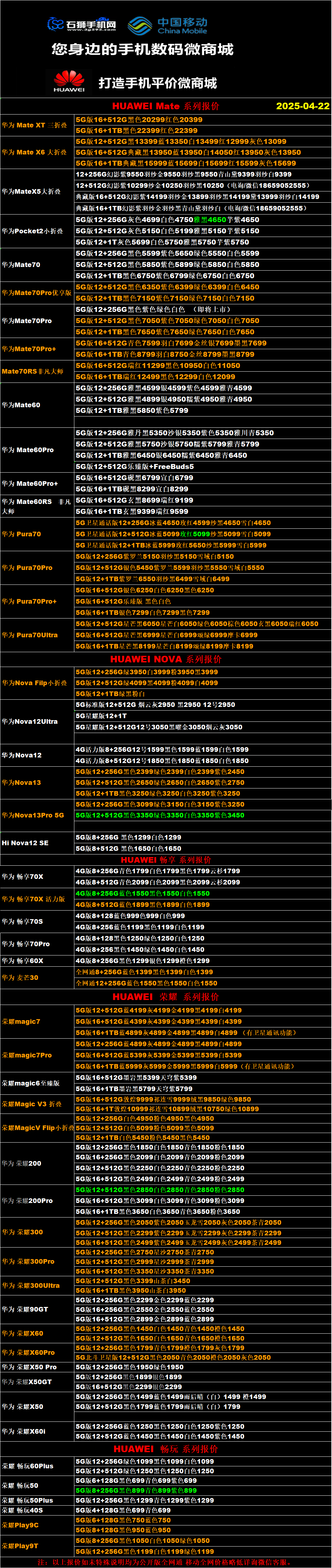Click the 荣耀 畅玩40S row label

pyautogui.click(x=22, y=1510)
